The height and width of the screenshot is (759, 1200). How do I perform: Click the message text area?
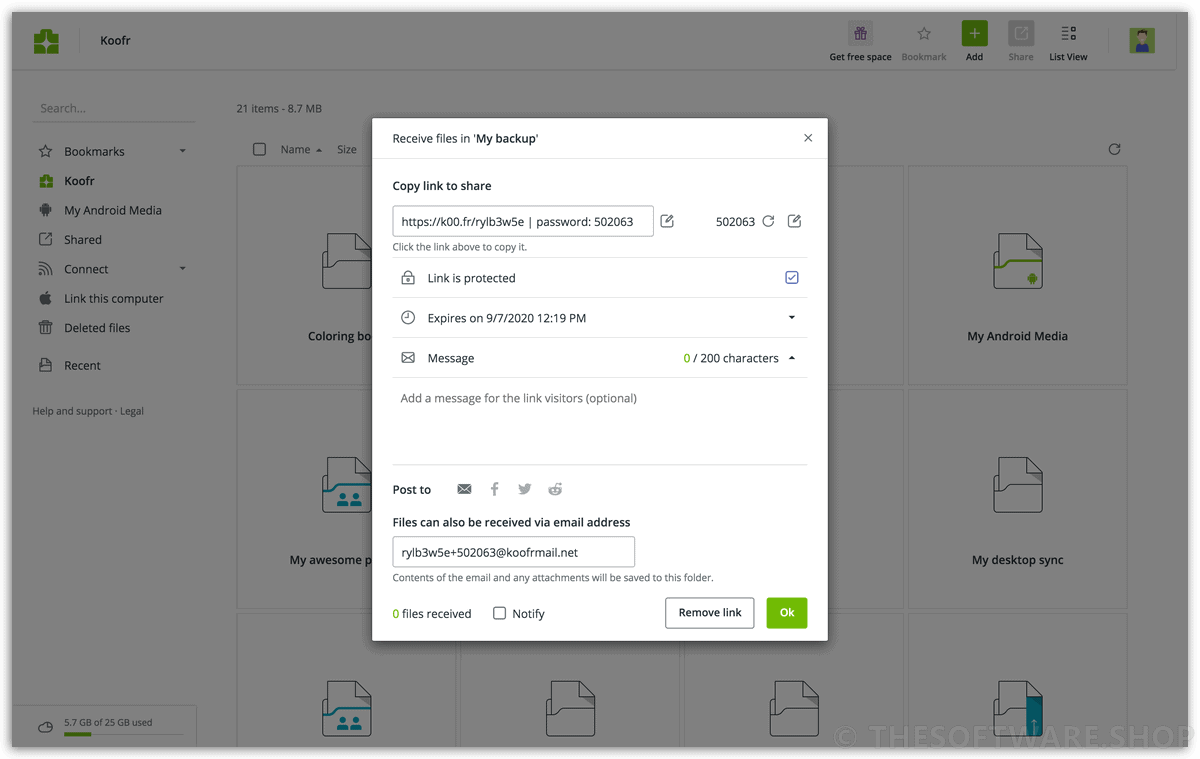600,420
